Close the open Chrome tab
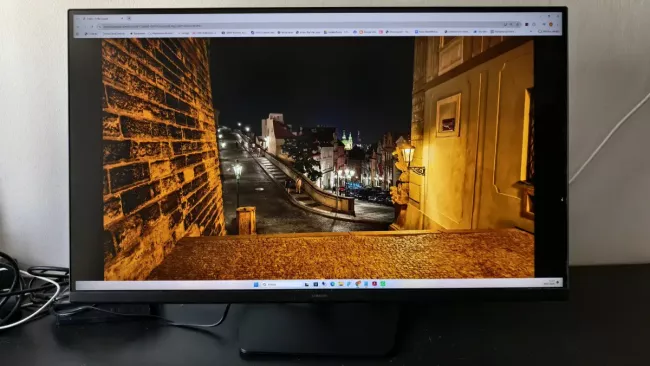 point(122,18)
